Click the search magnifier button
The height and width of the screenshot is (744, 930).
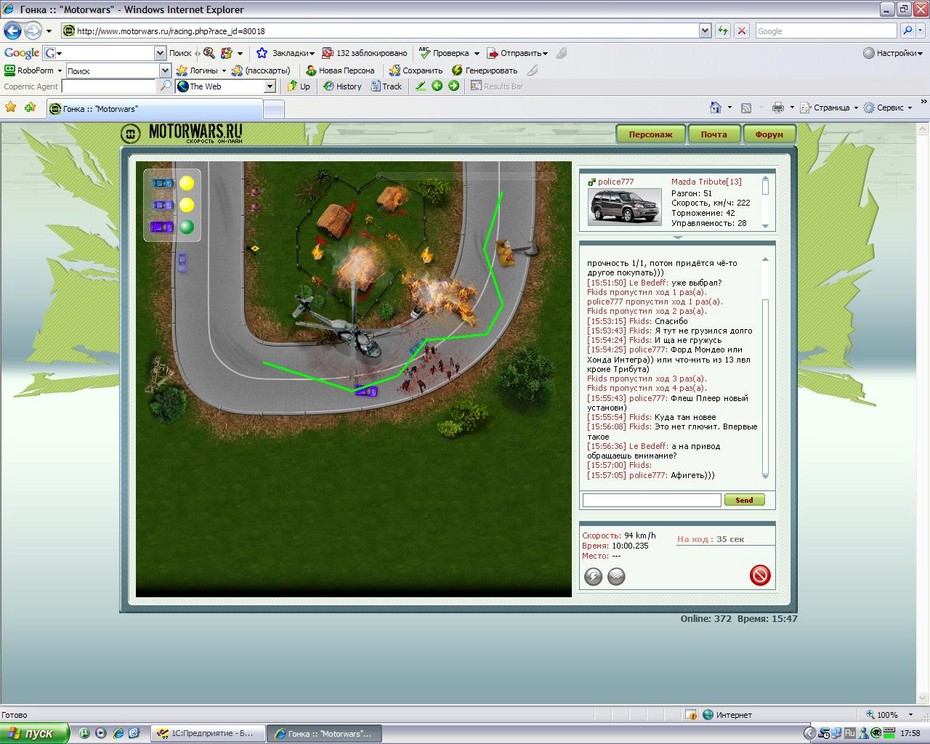click(x=907, y=31)
